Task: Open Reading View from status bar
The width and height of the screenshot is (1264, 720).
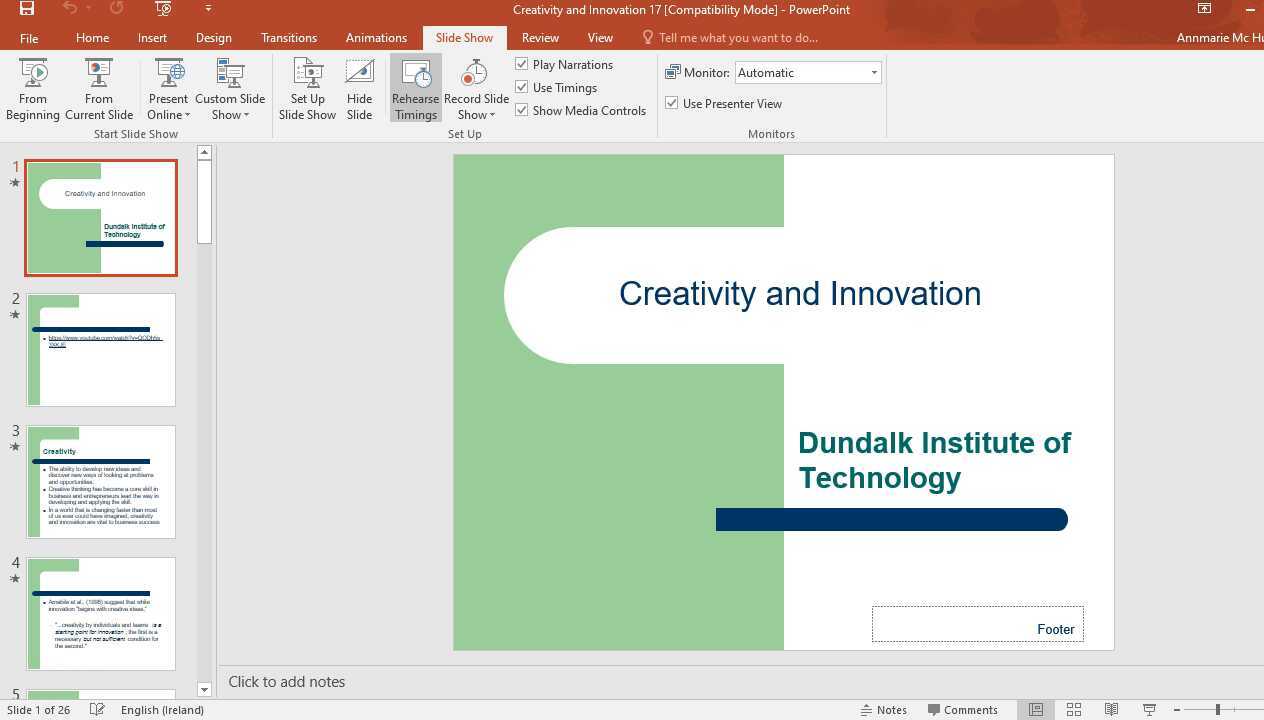Action: click(1111, 710)
